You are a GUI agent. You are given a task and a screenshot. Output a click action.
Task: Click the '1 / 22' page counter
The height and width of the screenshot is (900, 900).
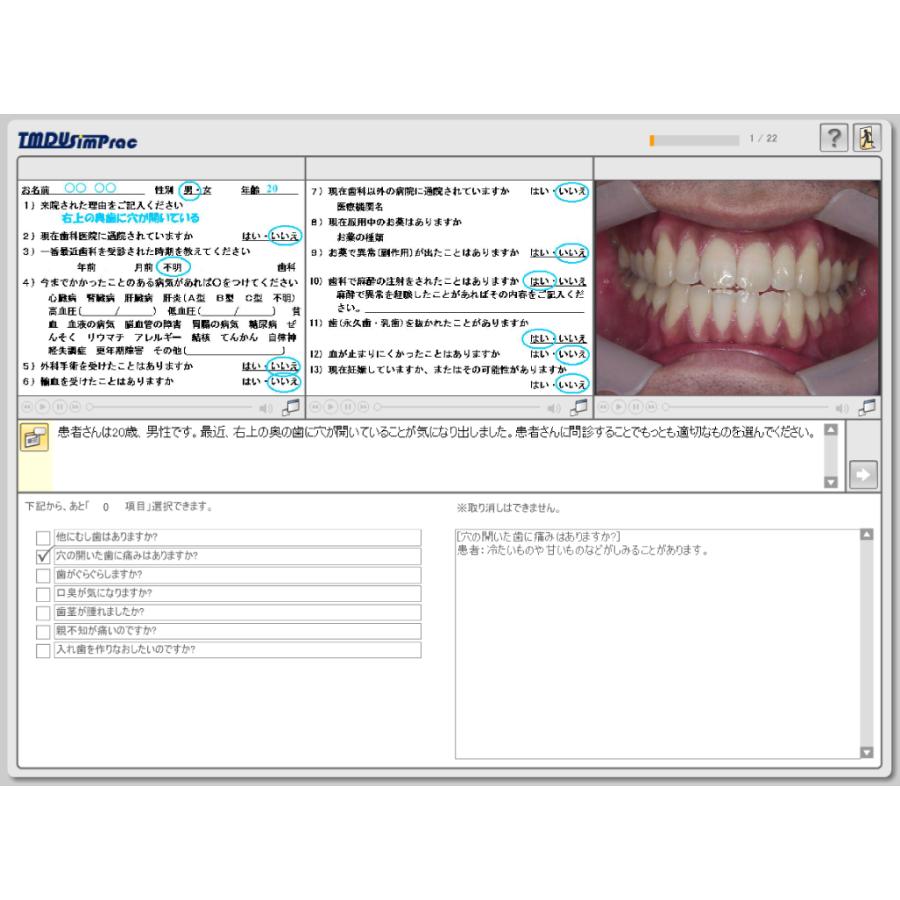[x=763, y=138]
